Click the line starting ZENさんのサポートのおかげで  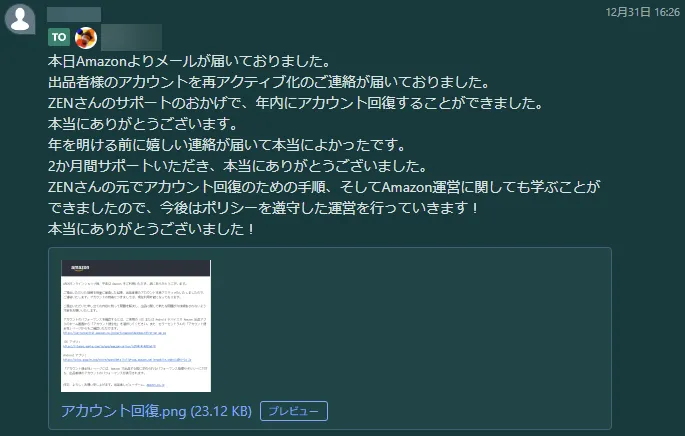coord(296,103)
